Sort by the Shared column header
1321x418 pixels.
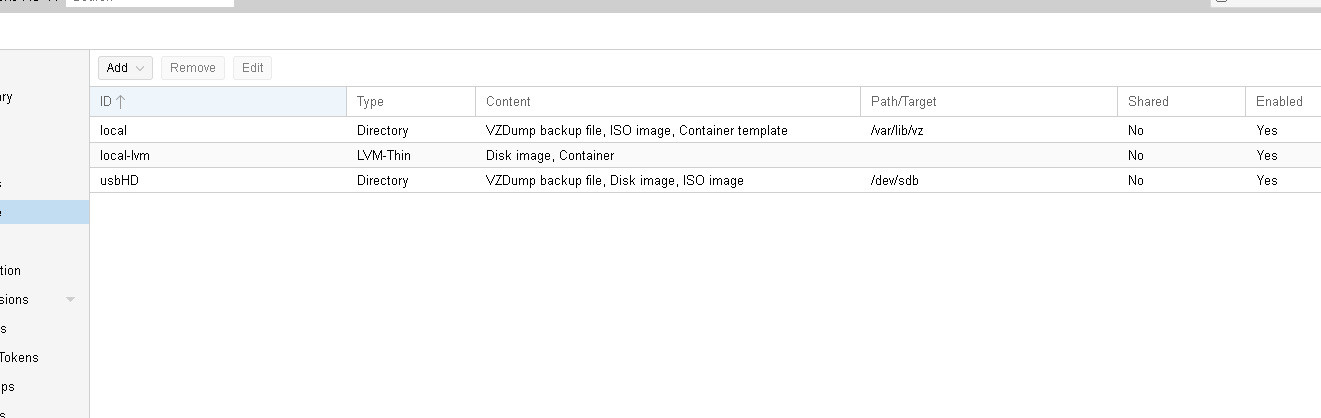tap(1181, 101)
